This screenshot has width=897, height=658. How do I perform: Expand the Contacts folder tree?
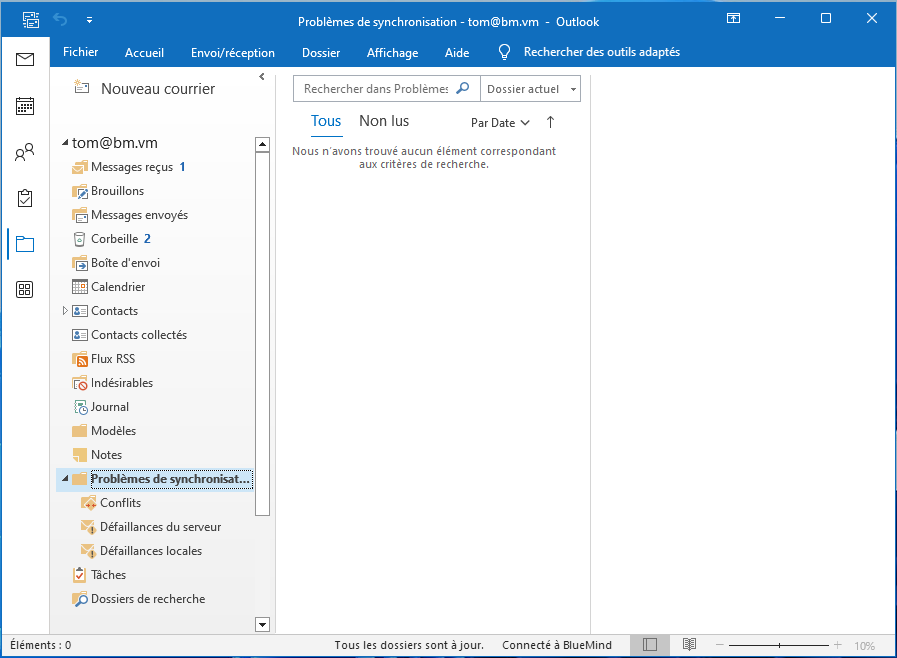(x=65, y=311)
